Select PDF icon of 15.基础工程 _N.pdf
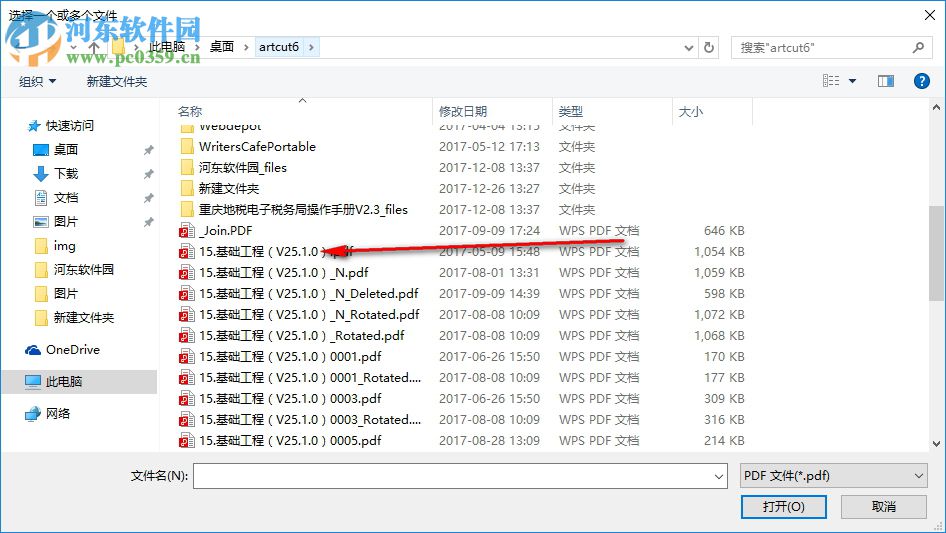Viewport: 946px width, 533px height. pos(186,273)
